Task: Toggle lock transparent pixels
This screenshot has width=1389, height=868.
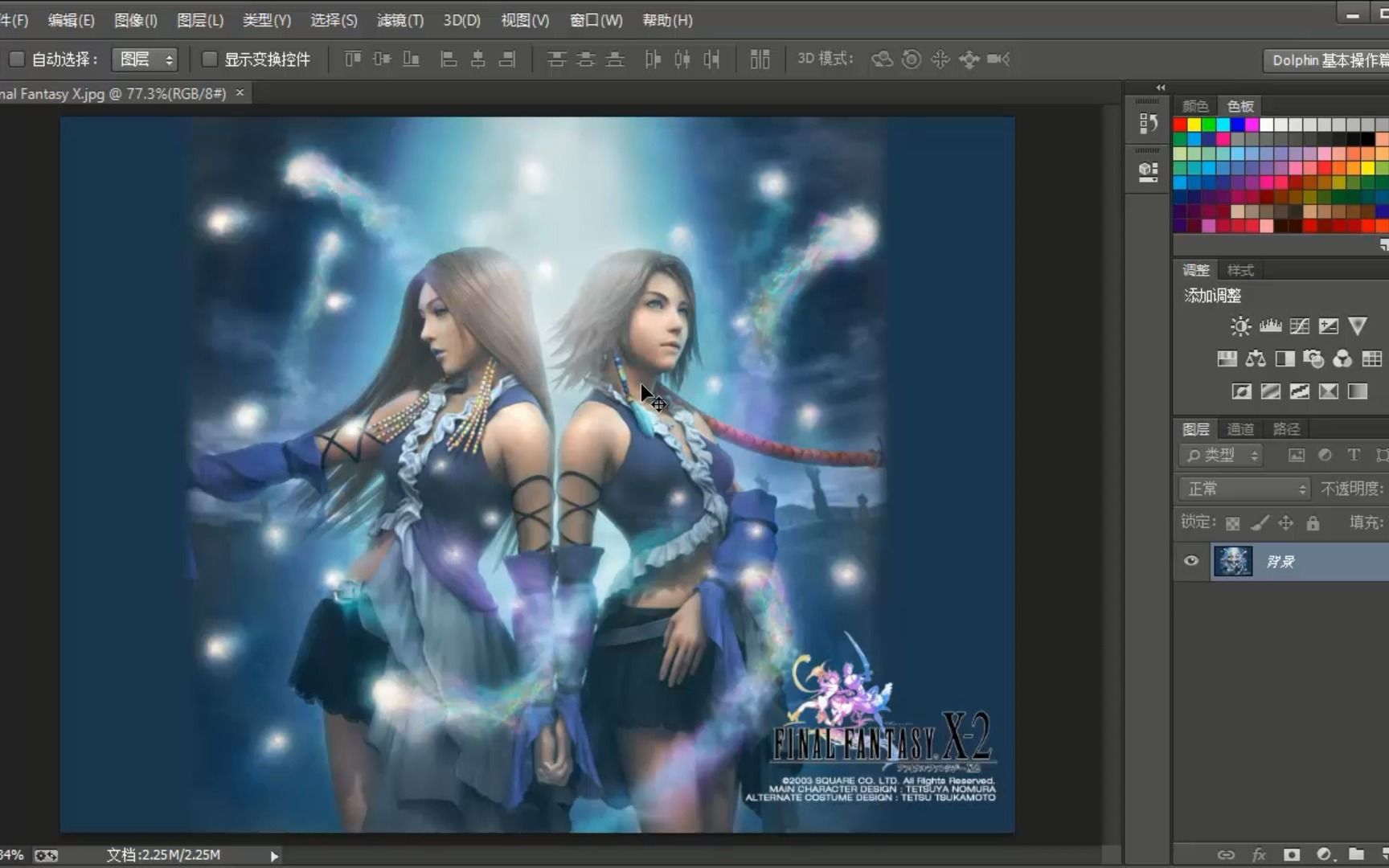Action: point(1232,523)
